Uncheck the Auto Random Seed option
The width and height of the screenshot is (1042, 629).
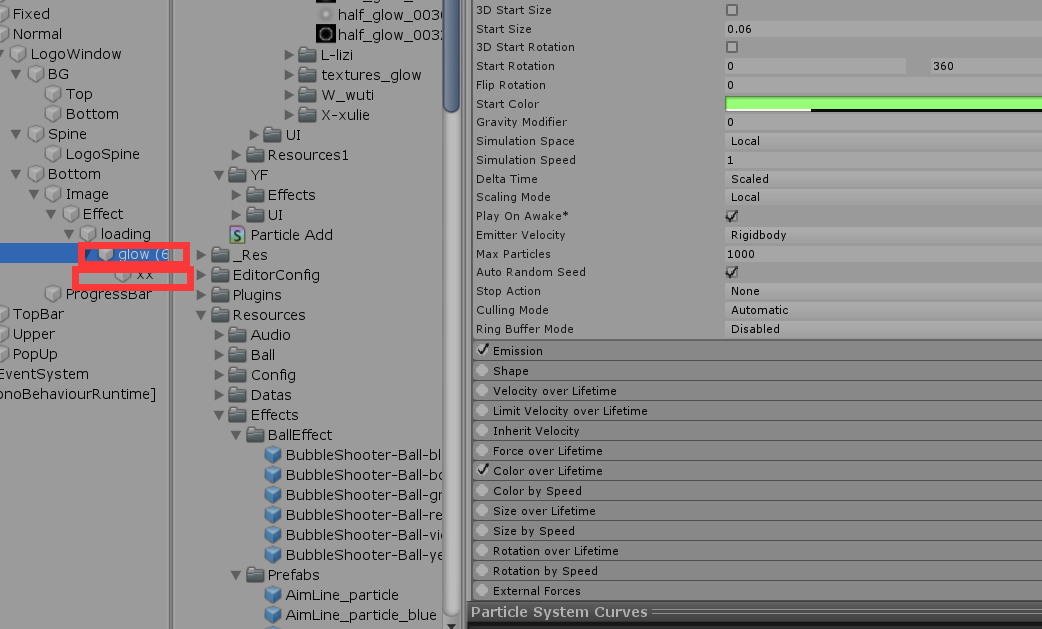pos(731,272)
